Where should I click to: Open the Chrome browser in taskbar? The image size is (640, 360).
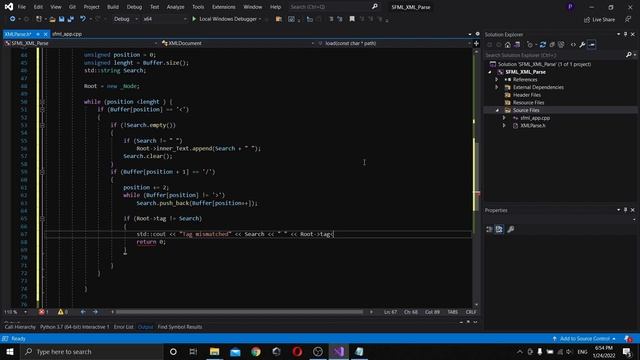tap(256, 351)
